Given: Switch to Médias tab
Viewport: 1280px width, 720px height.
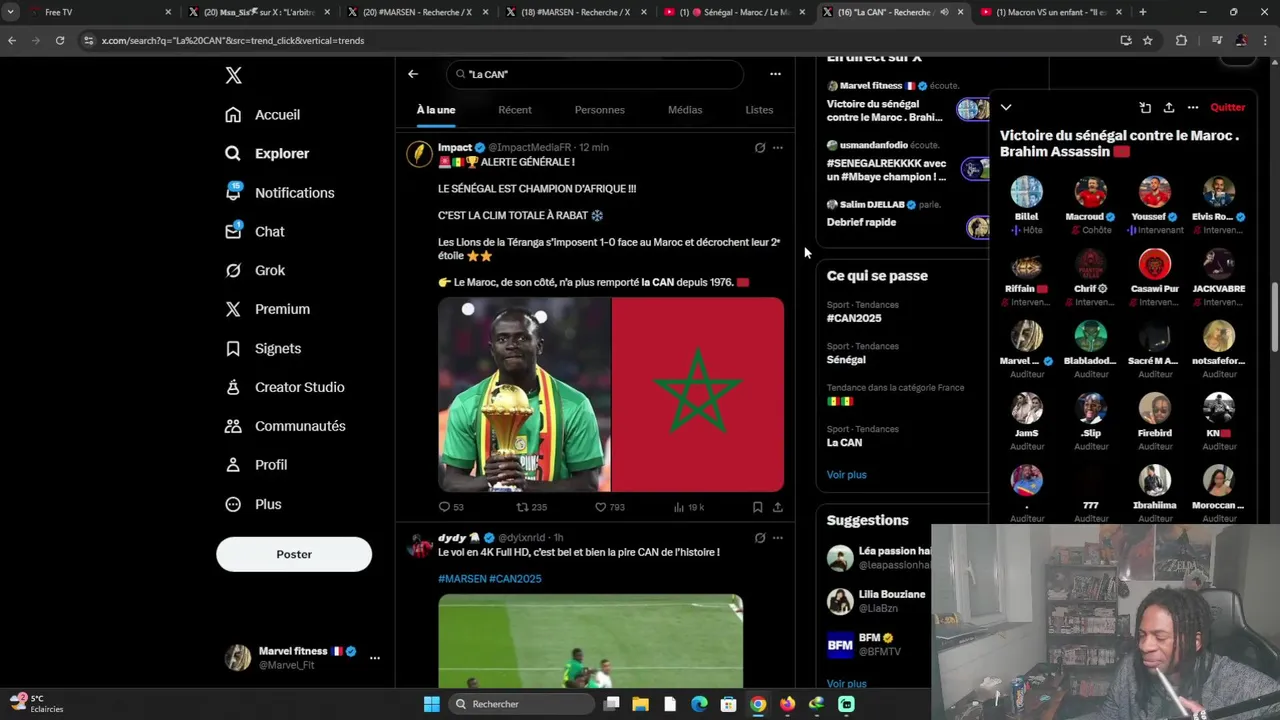Looking at the screenshot, I should tap(685, 110).
